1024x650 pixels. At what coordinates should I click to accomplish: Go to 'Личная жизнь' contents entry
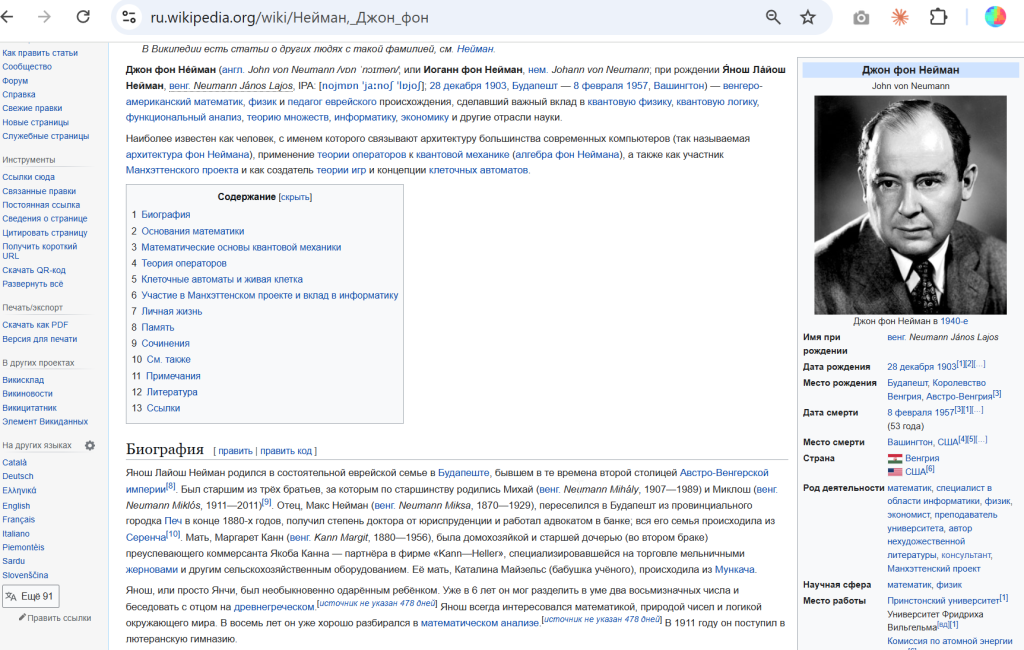click(171, 311)
